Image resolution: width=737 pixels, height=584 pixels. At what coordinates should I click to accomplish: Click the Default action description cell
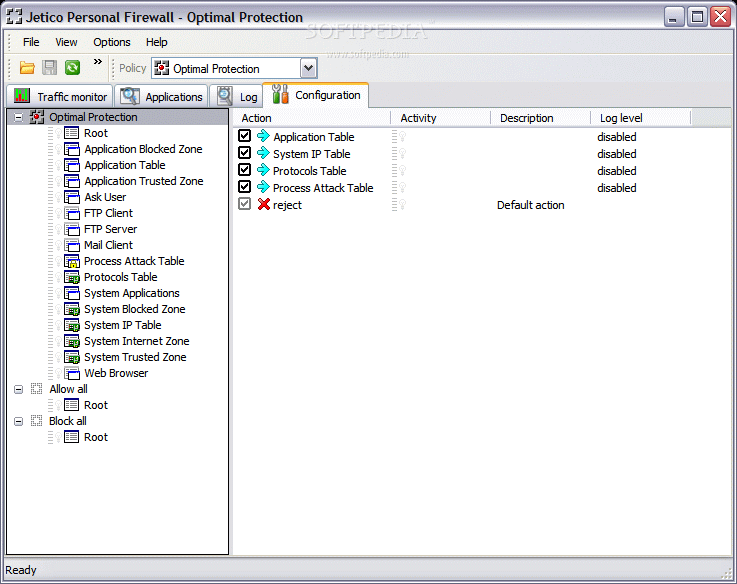pos(531,205)
